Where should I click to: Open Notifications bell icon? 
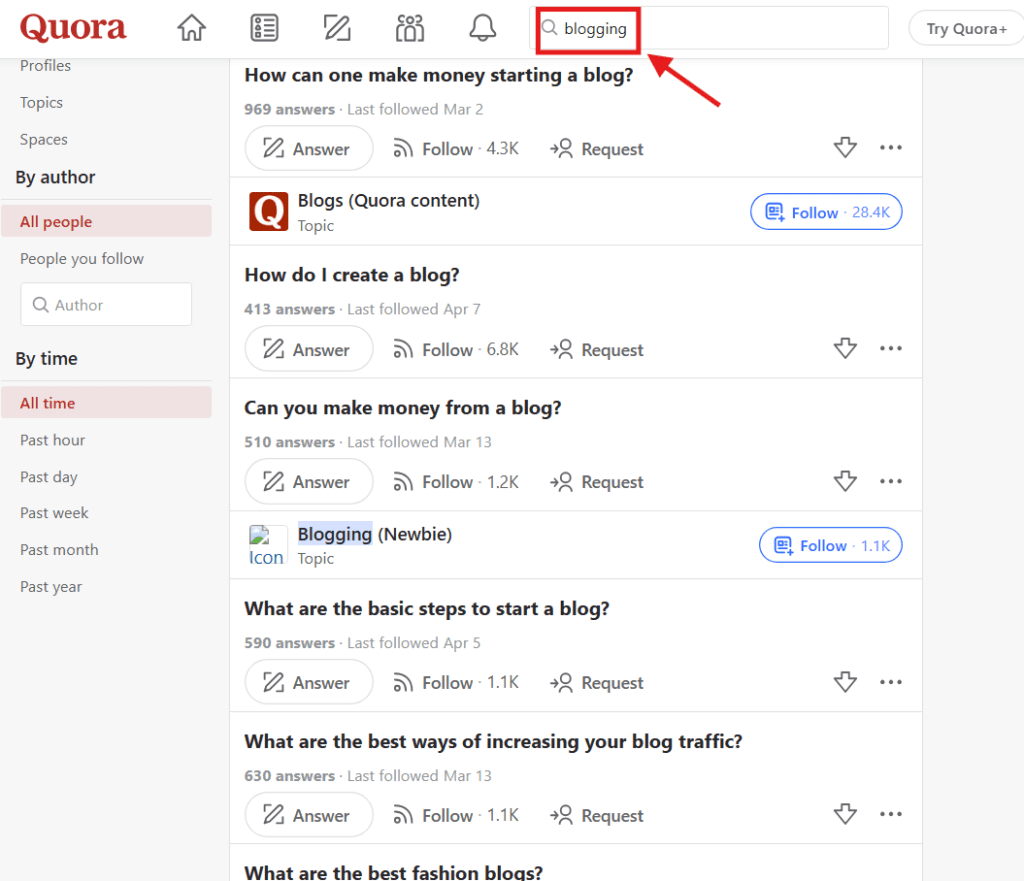(483, 28)
